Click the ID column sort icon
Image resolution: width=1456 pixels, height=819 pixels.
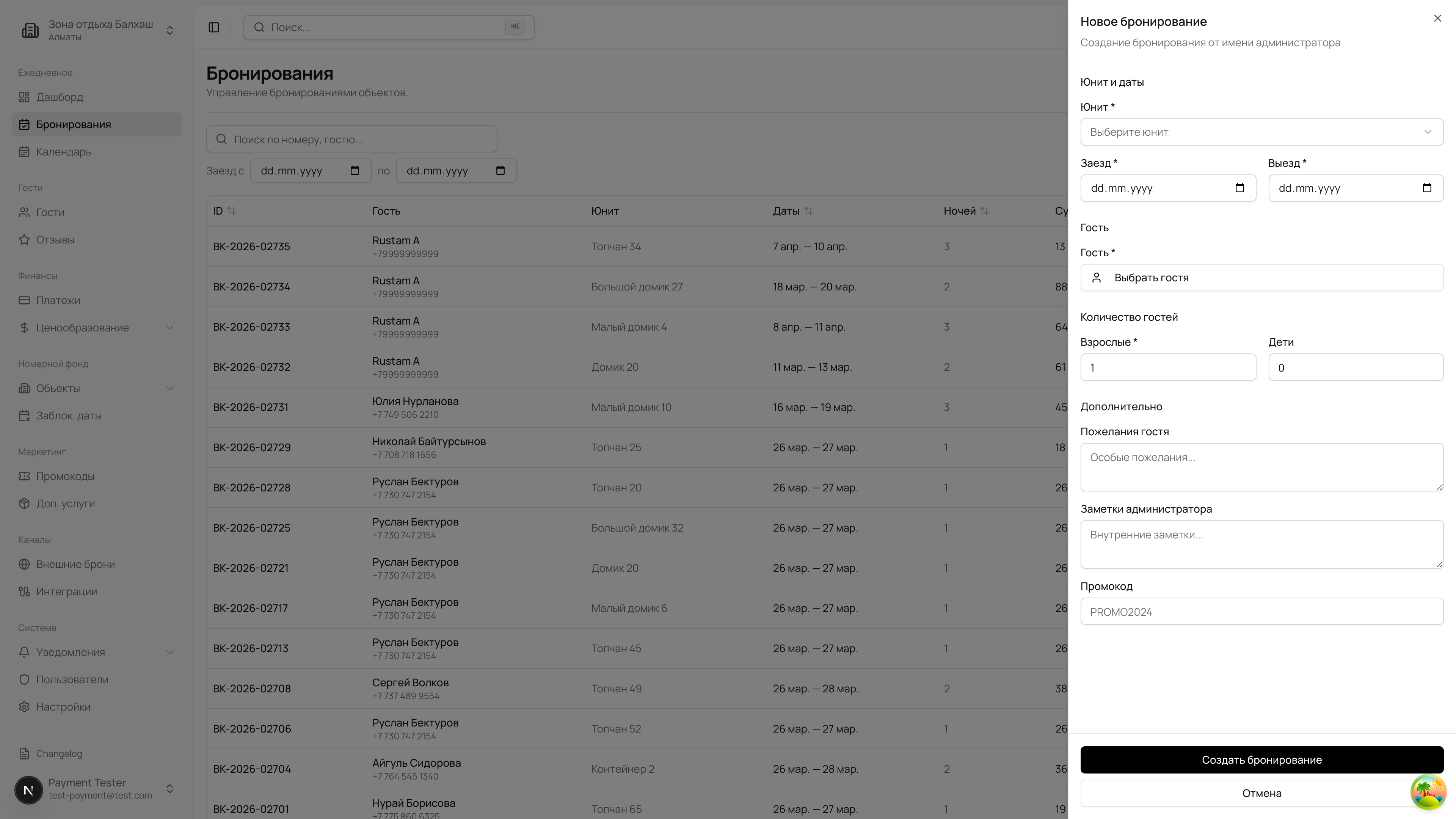point(231,211)
